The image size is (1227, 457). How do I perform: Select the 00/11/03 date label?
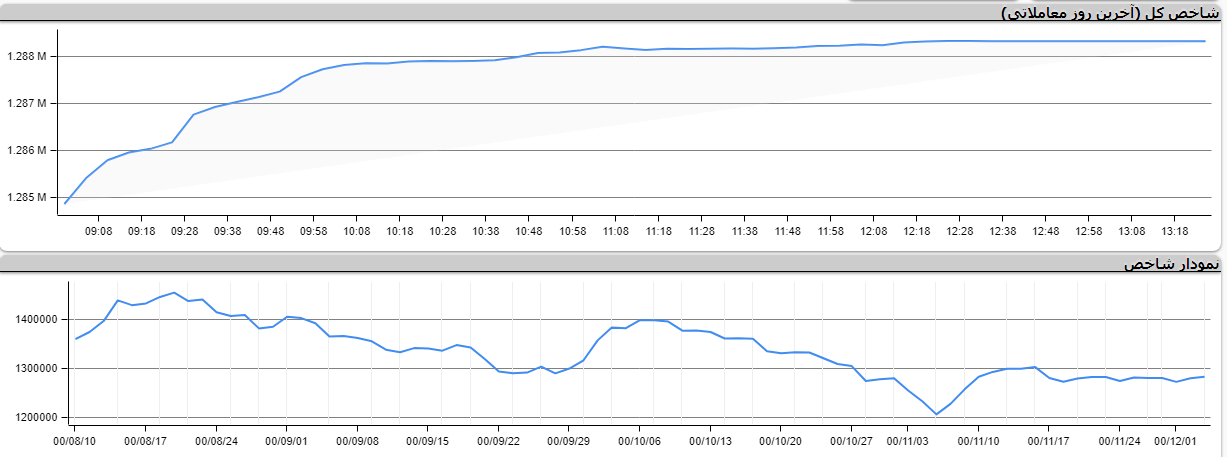point(909,439)
